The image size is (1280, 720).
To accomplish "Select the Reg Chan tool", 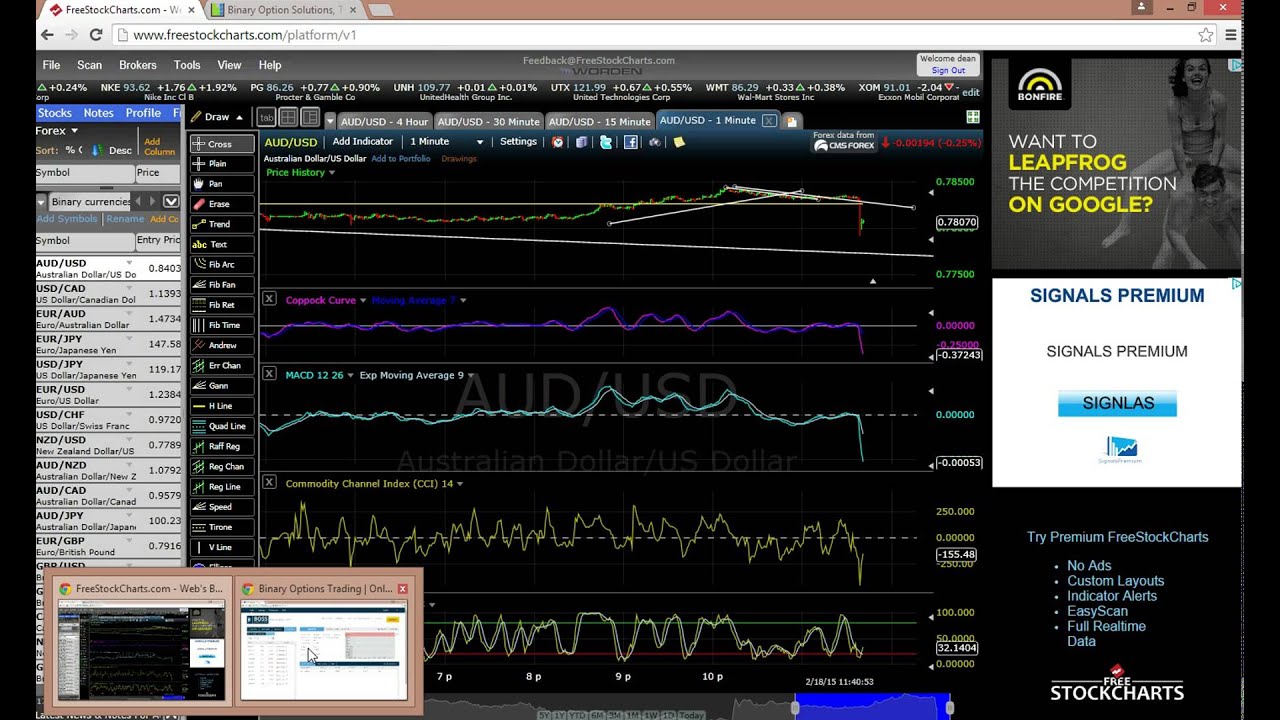I will (x=221, y=466).
